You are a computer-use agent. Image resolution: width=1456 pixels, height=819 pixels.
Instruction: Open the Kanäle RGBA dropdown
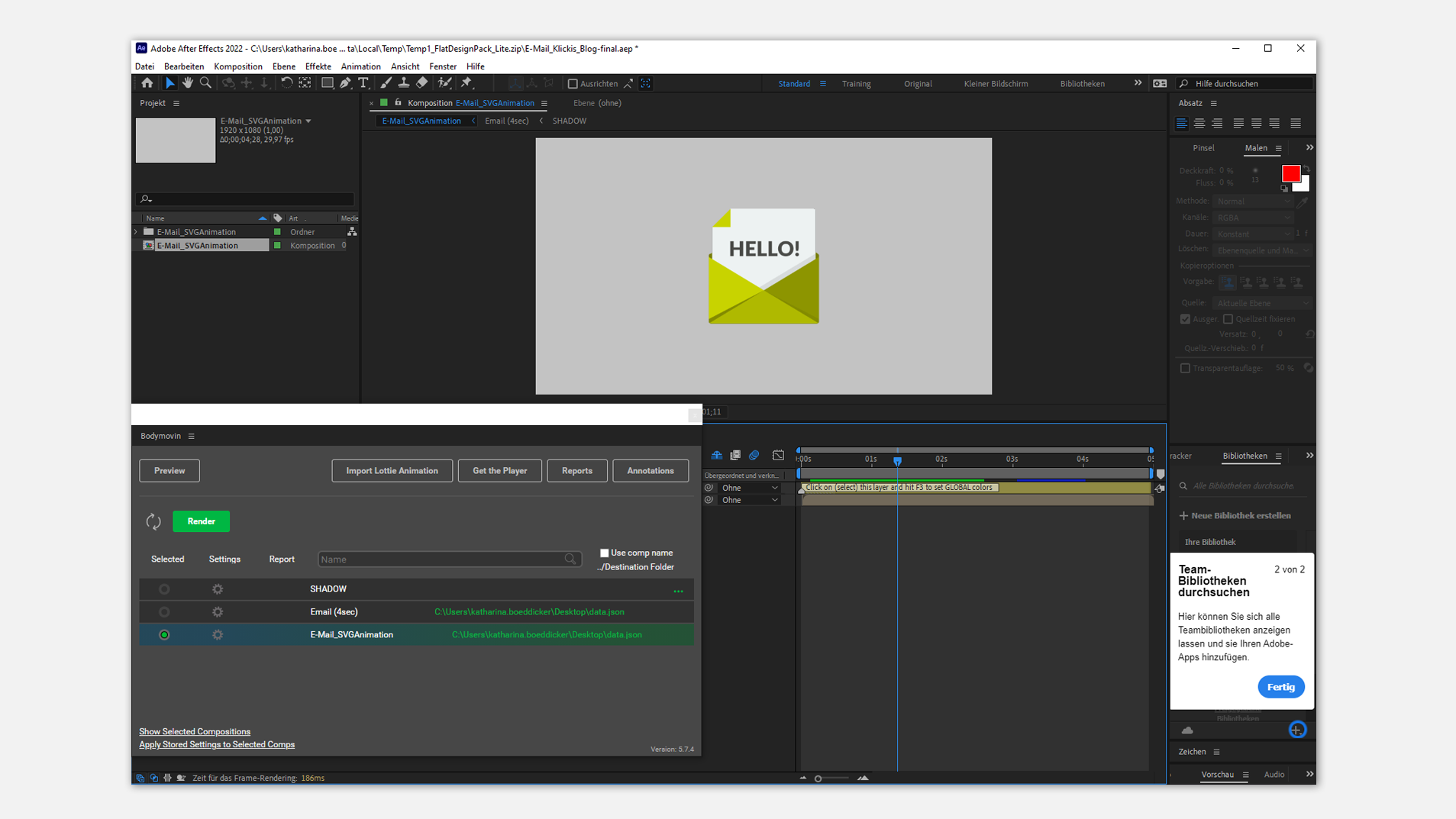pyautogui.click(x=1252, y=218)
